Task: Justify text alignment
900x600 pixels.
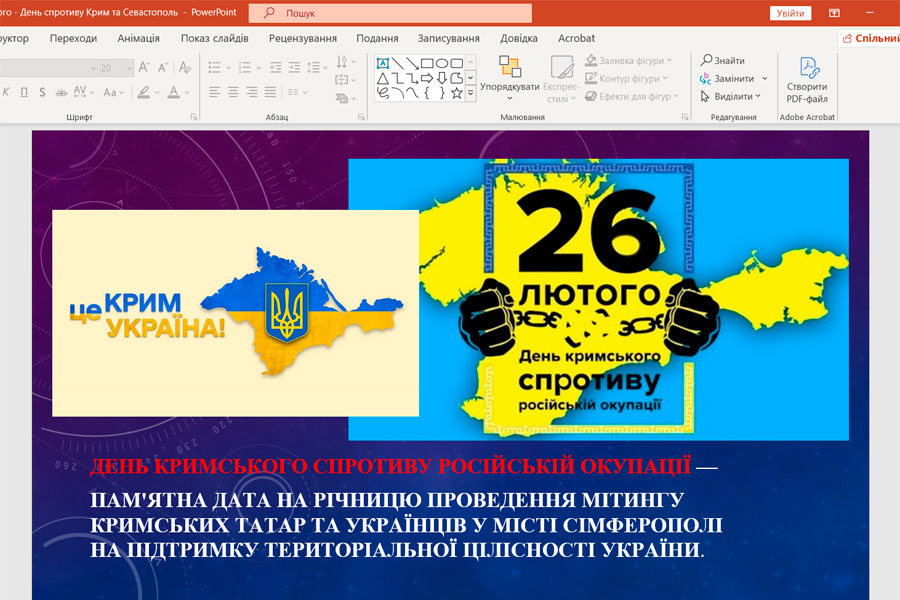Action: [270, 92]
